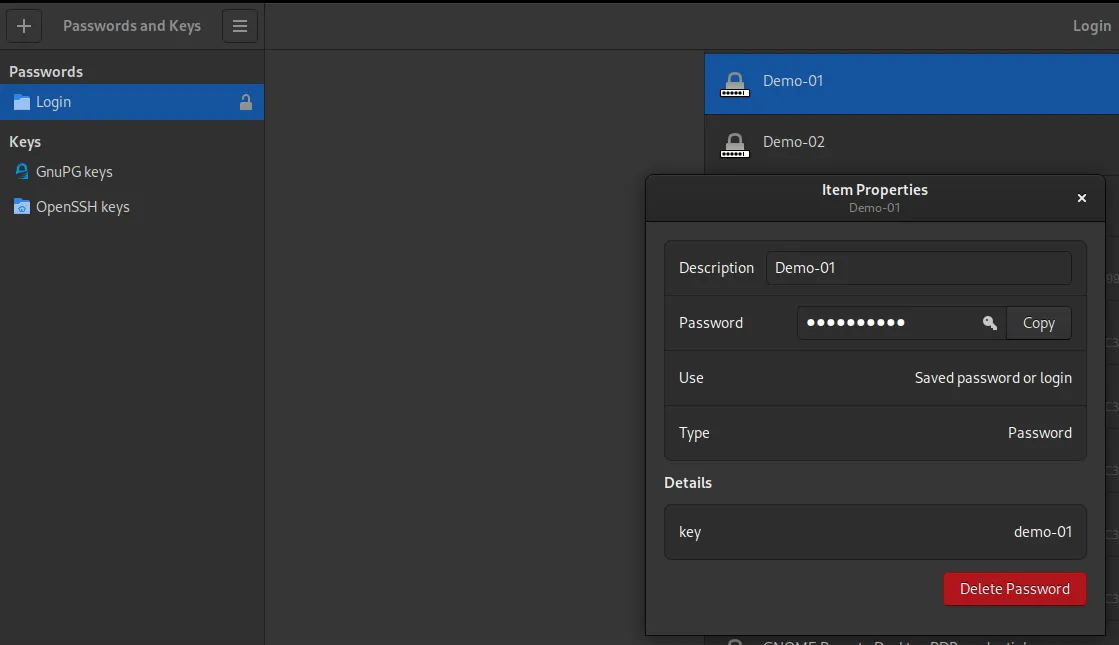The width and height of the screenshot is (1119, 645).
Task: Open the hamburger main menu
Action: point(240,26)
